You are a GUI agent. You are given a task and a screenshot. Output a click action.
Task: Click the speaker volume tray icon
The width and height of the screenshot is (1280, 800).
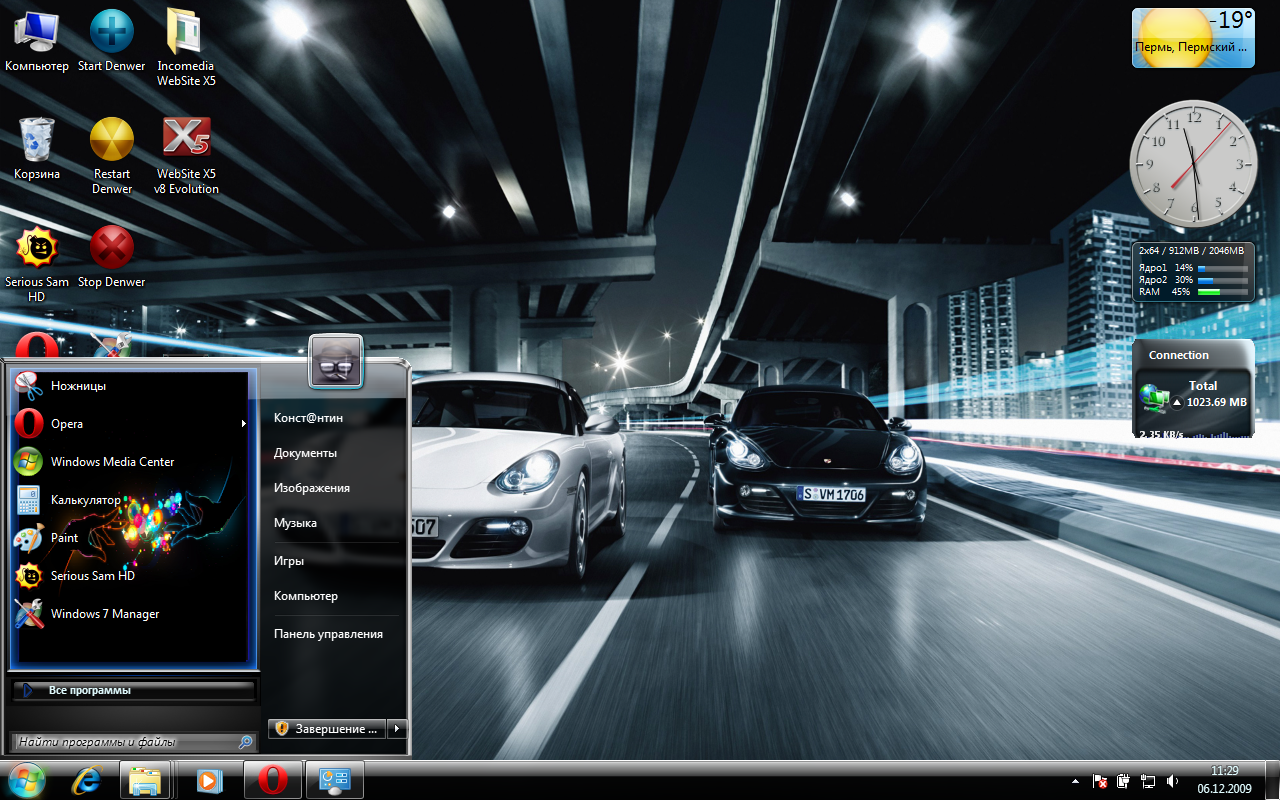(1171, 780)
